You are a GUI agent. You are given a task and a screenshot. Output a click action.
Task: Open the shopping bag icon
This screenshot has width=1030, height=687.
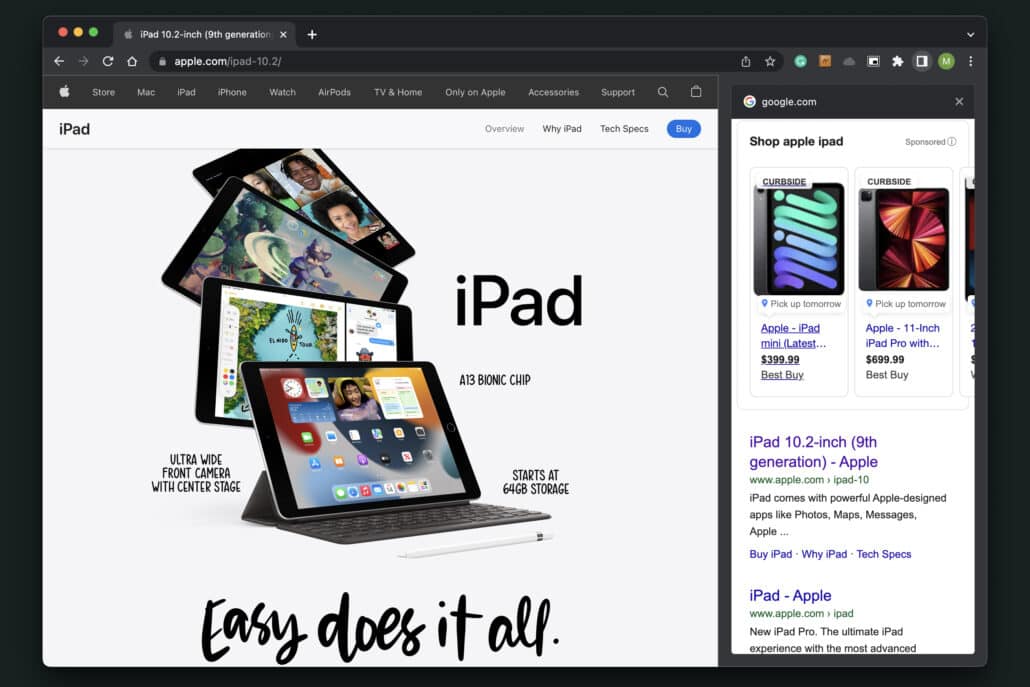point(696,92)
